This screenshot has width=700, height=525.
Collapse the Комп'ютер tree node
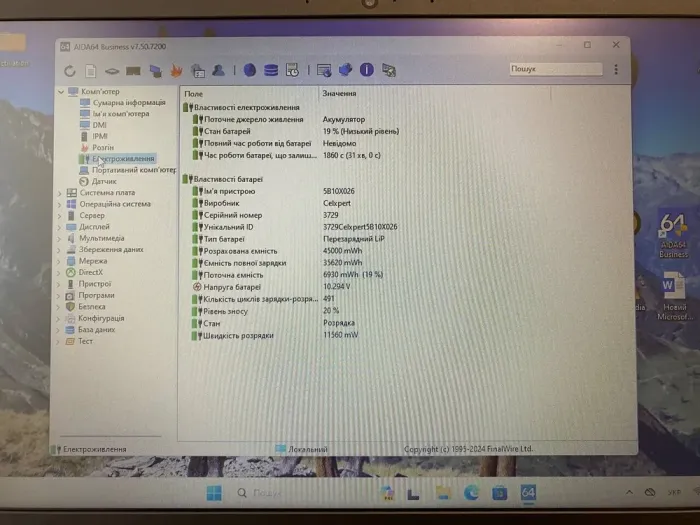click(60, 92)
